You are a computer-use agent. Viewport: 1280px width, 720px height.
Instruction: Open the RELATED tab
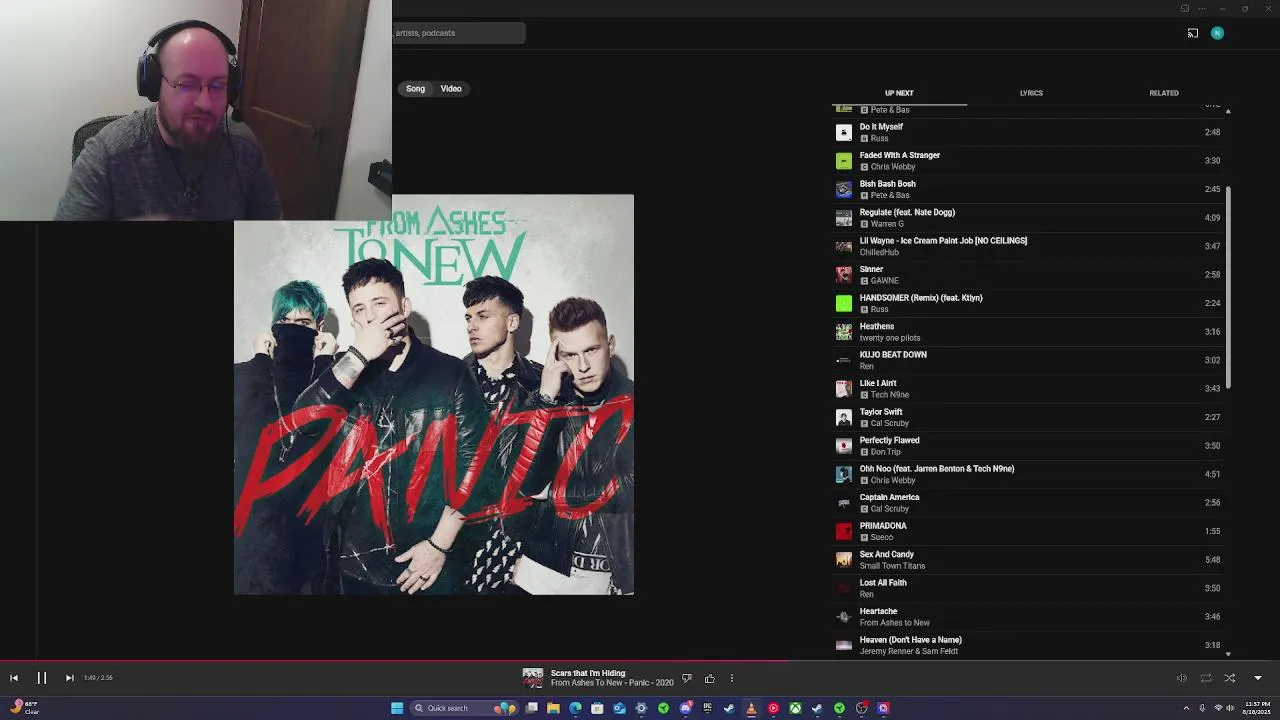pyautogui.click(x=1164, y=93)
